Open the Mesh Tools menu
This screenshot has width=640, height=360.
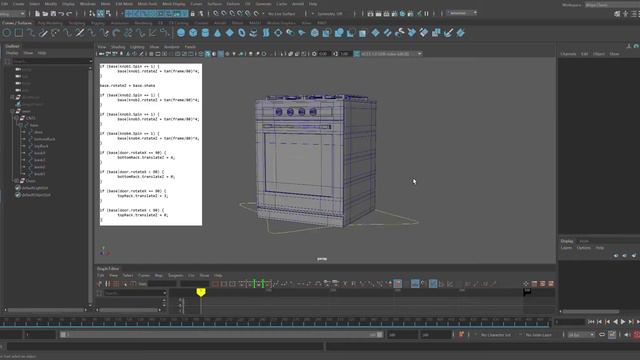[x=147, y=4]
